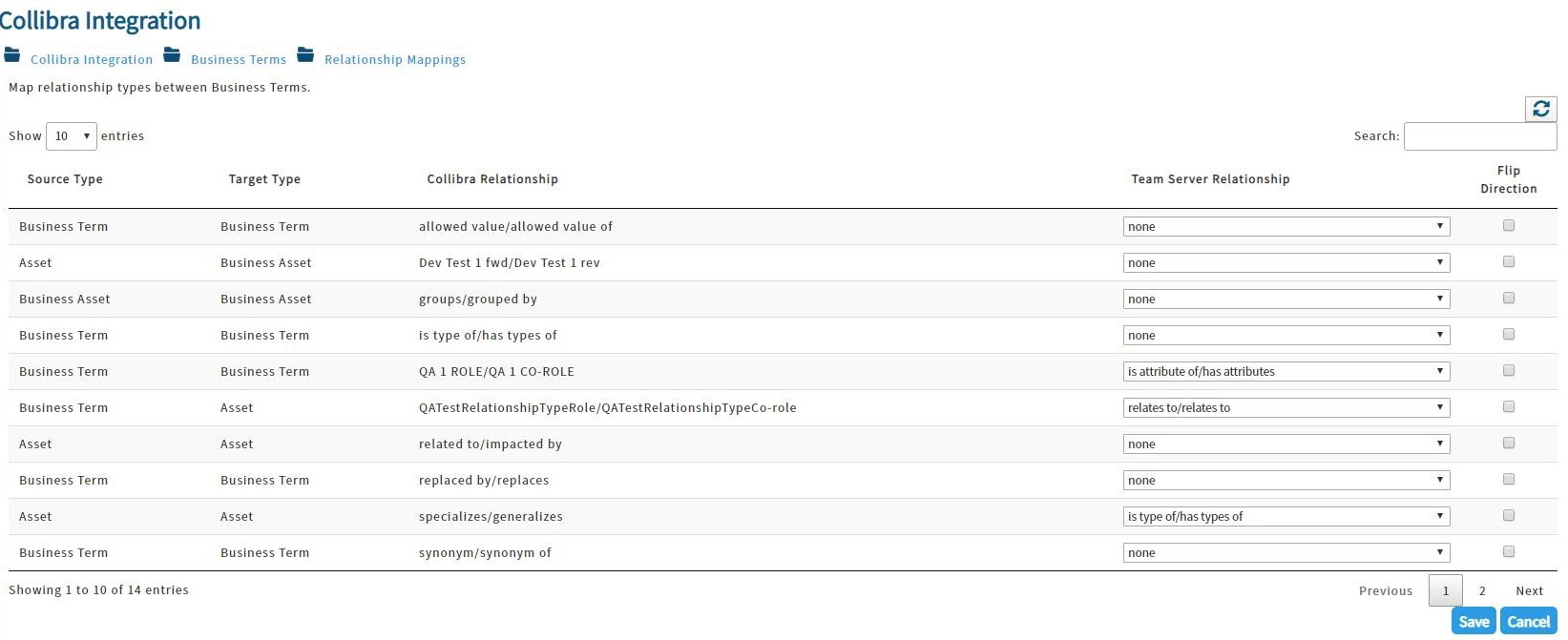Click the folder icon before Collibra Integration breadcrumb
The height and width of the screenshot is (640, 1568).
tap(11, 54)
